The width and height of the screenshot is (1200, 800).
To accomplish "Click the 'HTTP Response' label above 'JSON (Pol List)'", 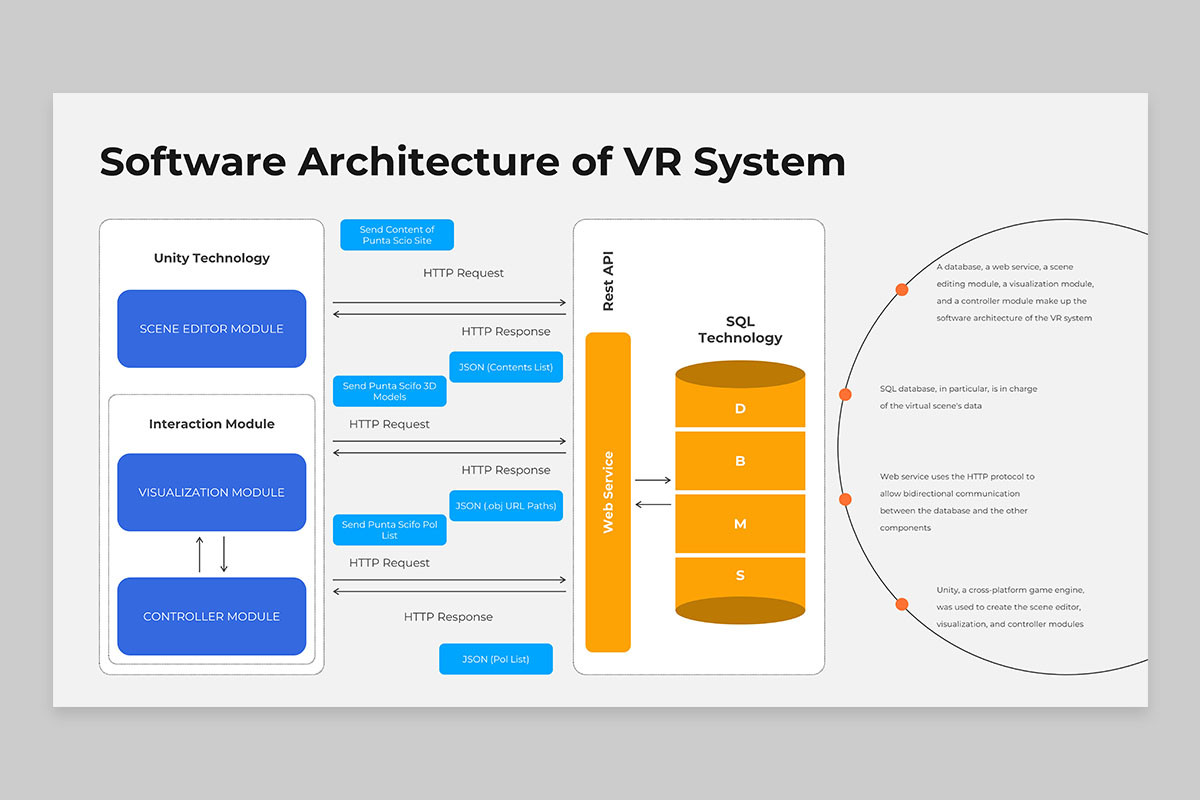I will coord(448,617).
